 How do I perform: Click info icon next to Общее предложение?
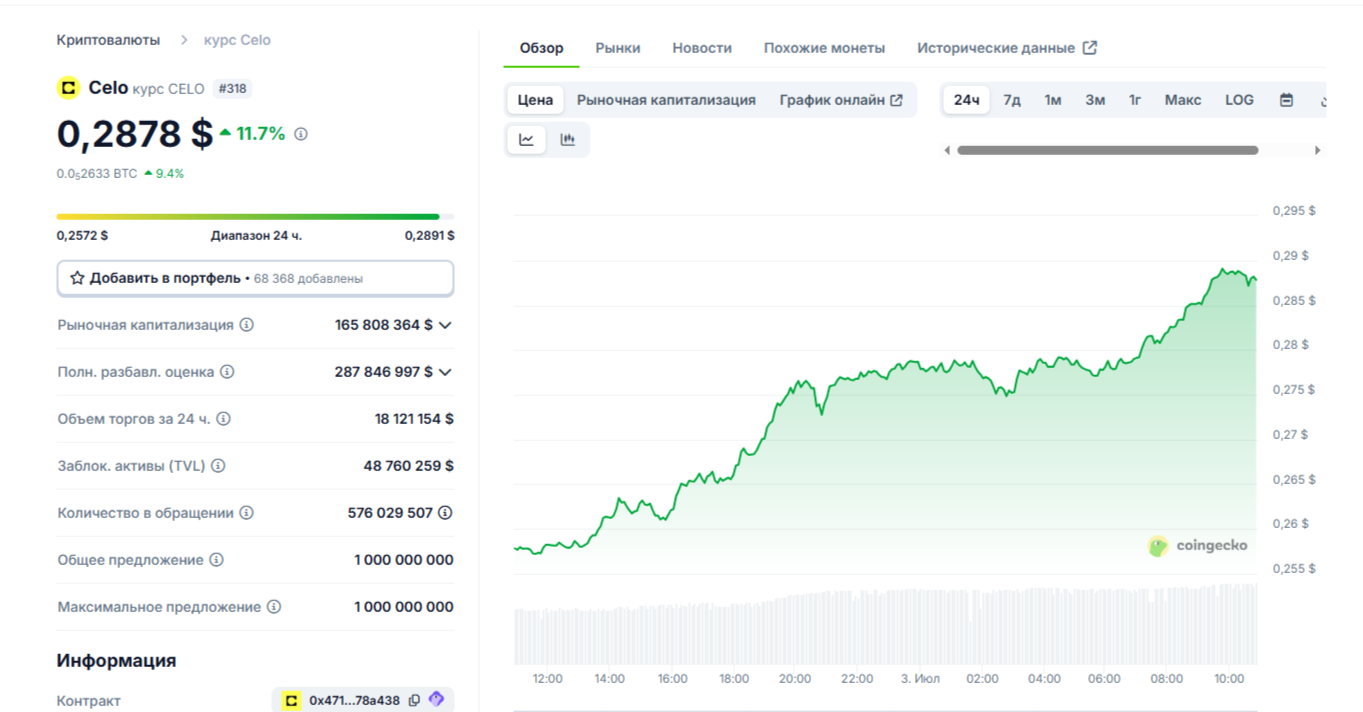217,560
